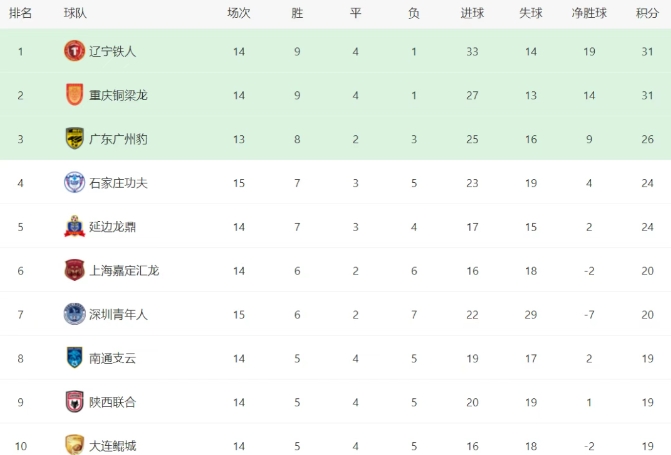Click the 陕西联合 team logo
Viewport: 671px width, 455px height.
[x=74, y=402]
